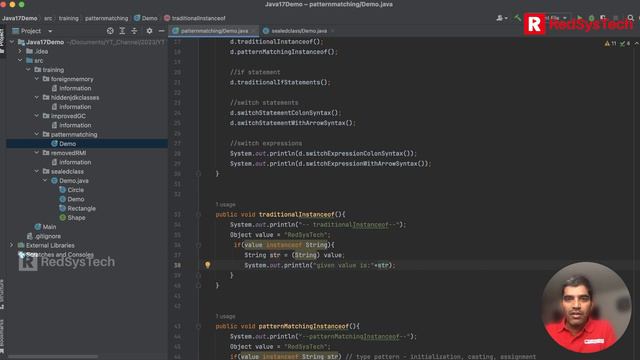Click training in breadcrumb bar

tap(69, 18)
